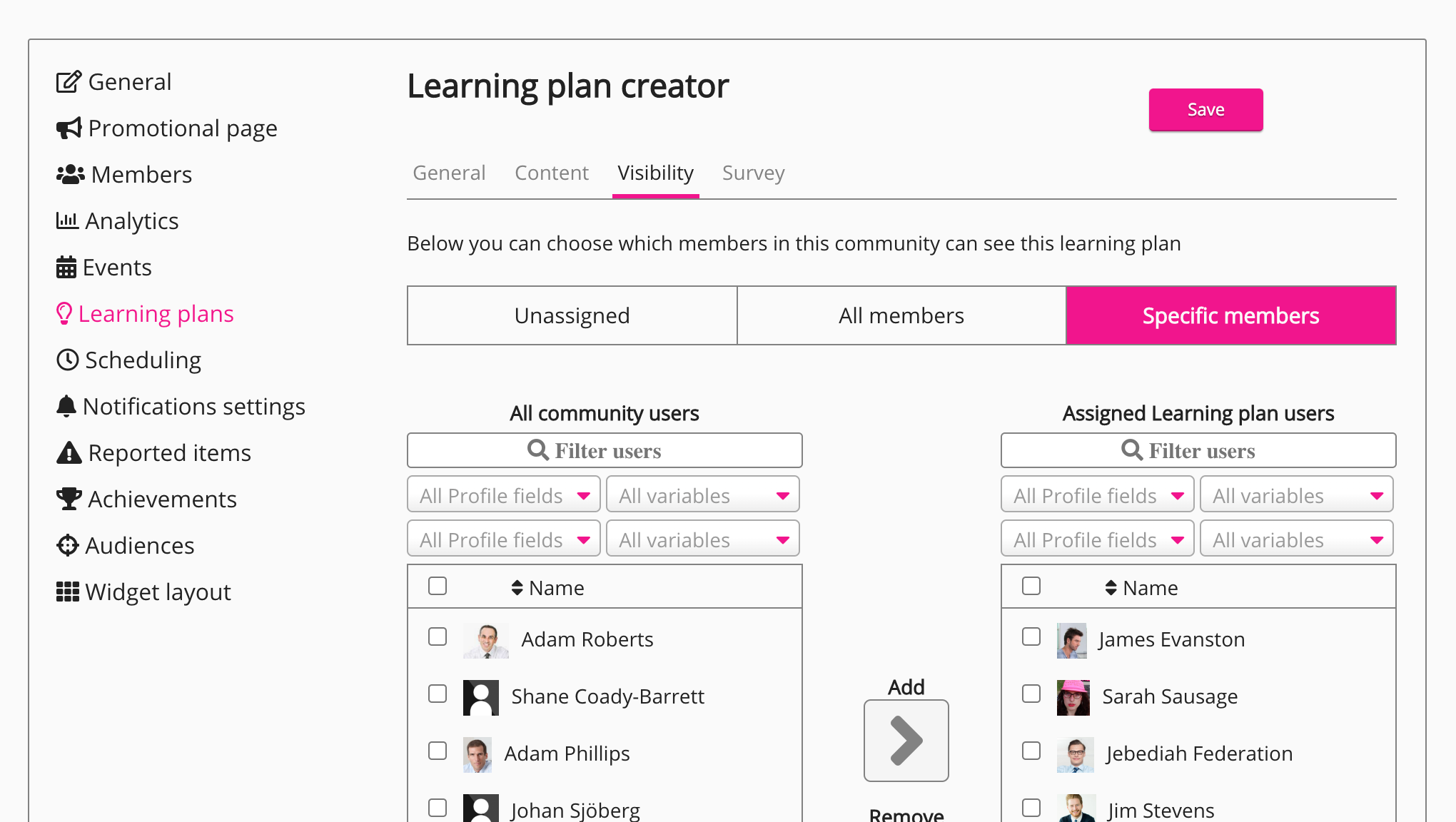Open the General settings via pencil icon
This screenshot has width=1456, height=822.
tap(68, 81)
